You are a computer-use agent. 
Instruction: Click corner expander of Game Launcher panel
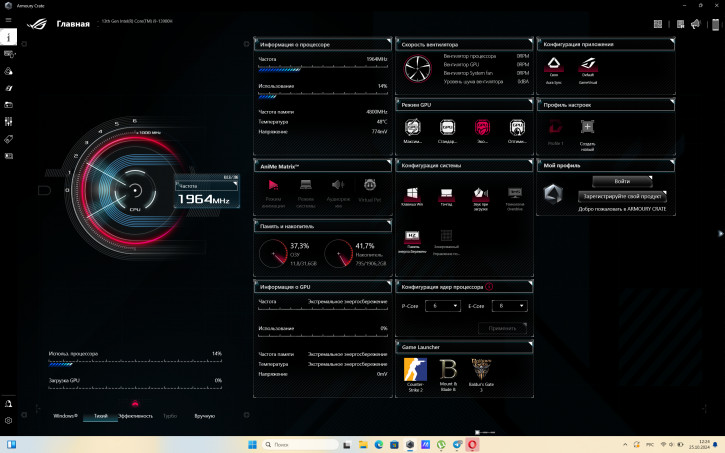point(530,343)
